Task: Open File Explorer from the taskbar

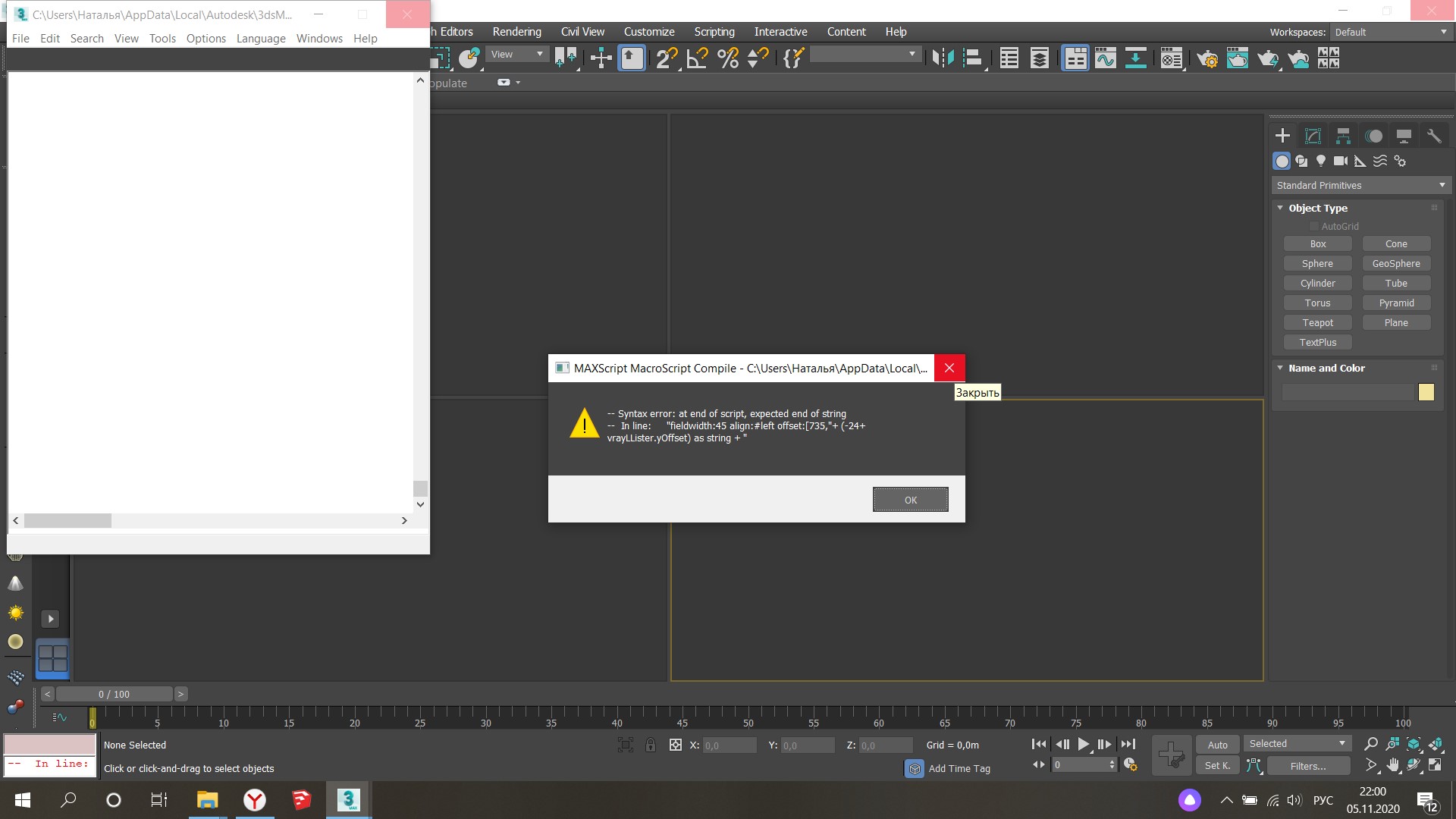Action: (207, 800)
